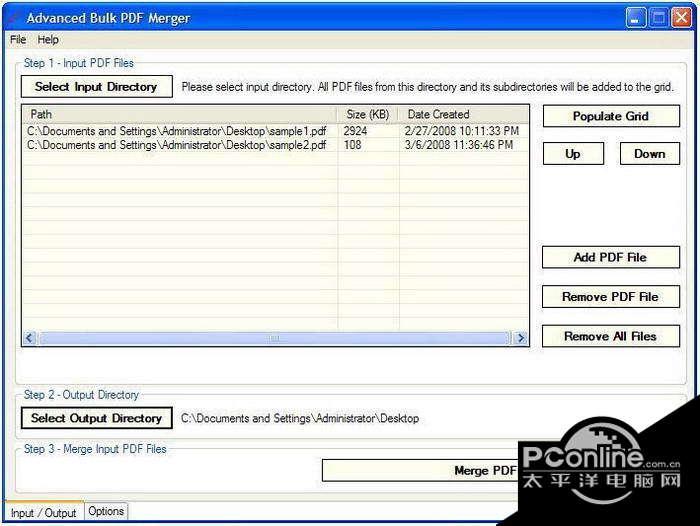Switch to the Options tab

point(106,511)
